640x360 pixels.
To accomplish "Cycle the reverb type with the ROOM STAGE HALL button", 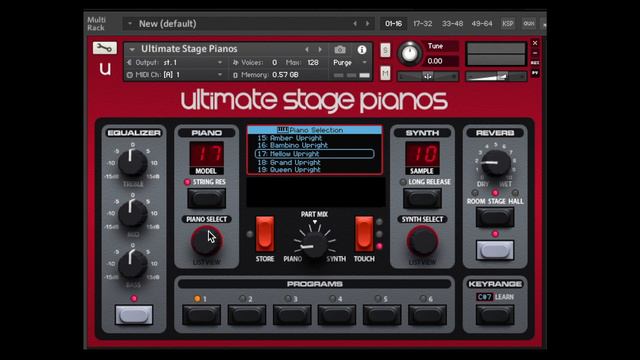I will point(495,217).
